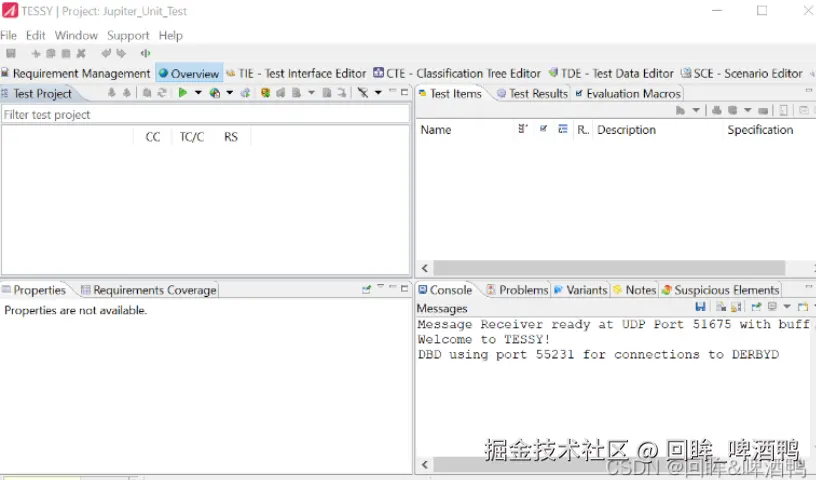816x480 pixels.
Task: Open the File menu
Action: click(8, 35)
